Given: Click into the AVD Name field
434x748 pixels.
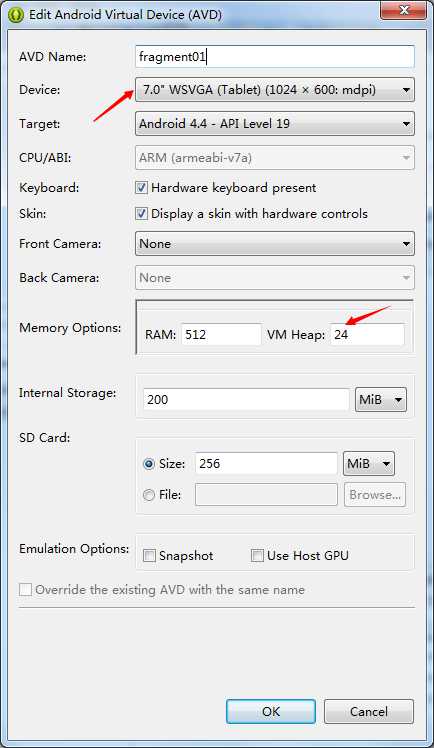Looking at the screenshot, I should pos(275,57).
